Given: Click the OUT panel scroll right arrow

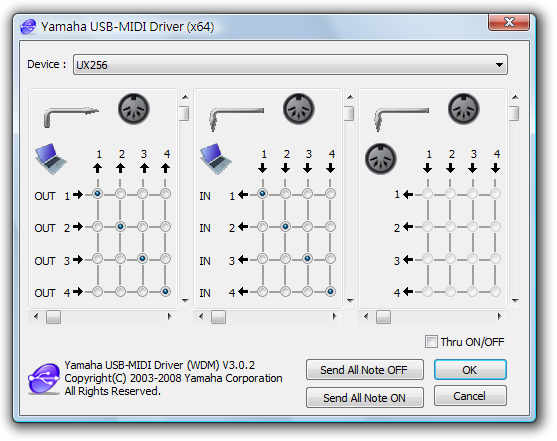Looking at the screenshot, I should [169, 316].
